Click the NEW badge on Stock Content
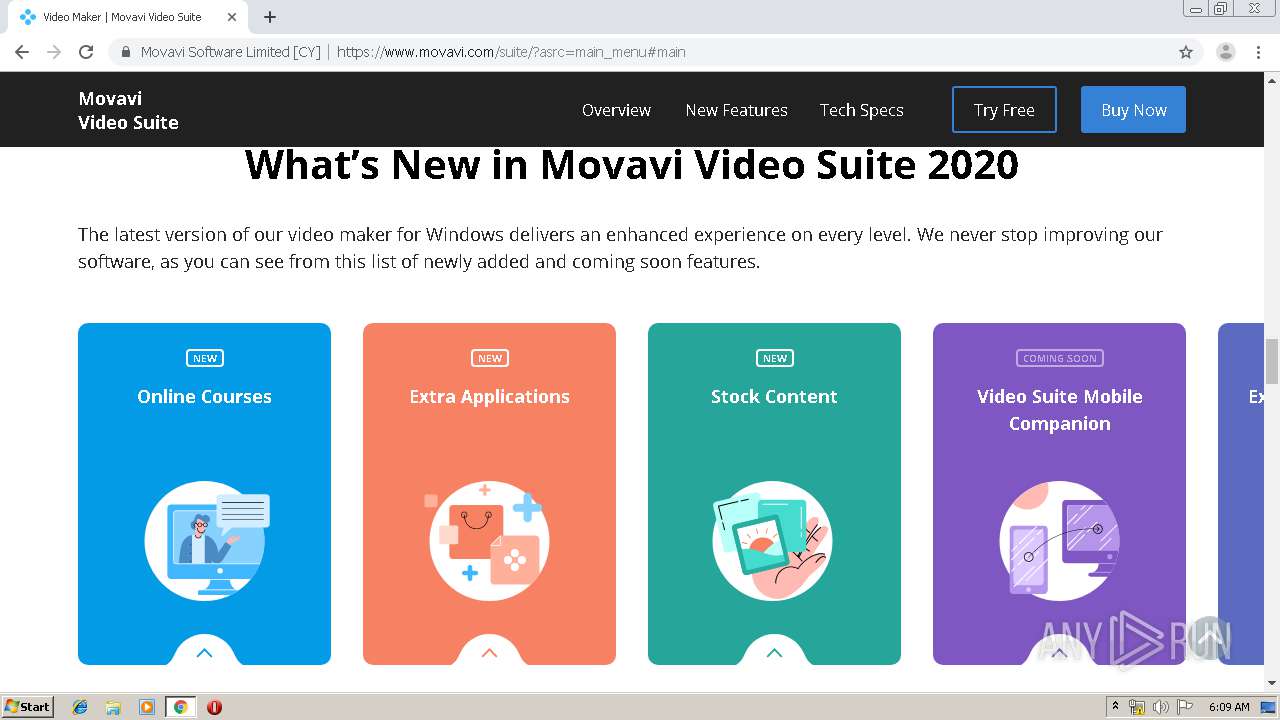The image size is (1280, 720). pyautogui.click(x=774, y=358)
